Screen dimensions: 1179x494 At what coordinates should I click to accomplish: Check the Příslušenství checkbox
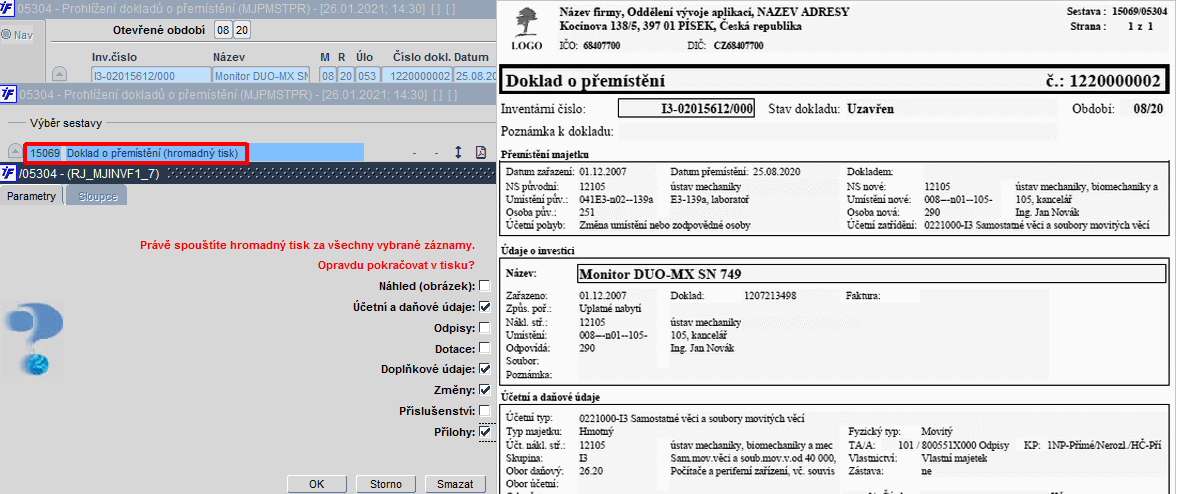coord(485,411)
